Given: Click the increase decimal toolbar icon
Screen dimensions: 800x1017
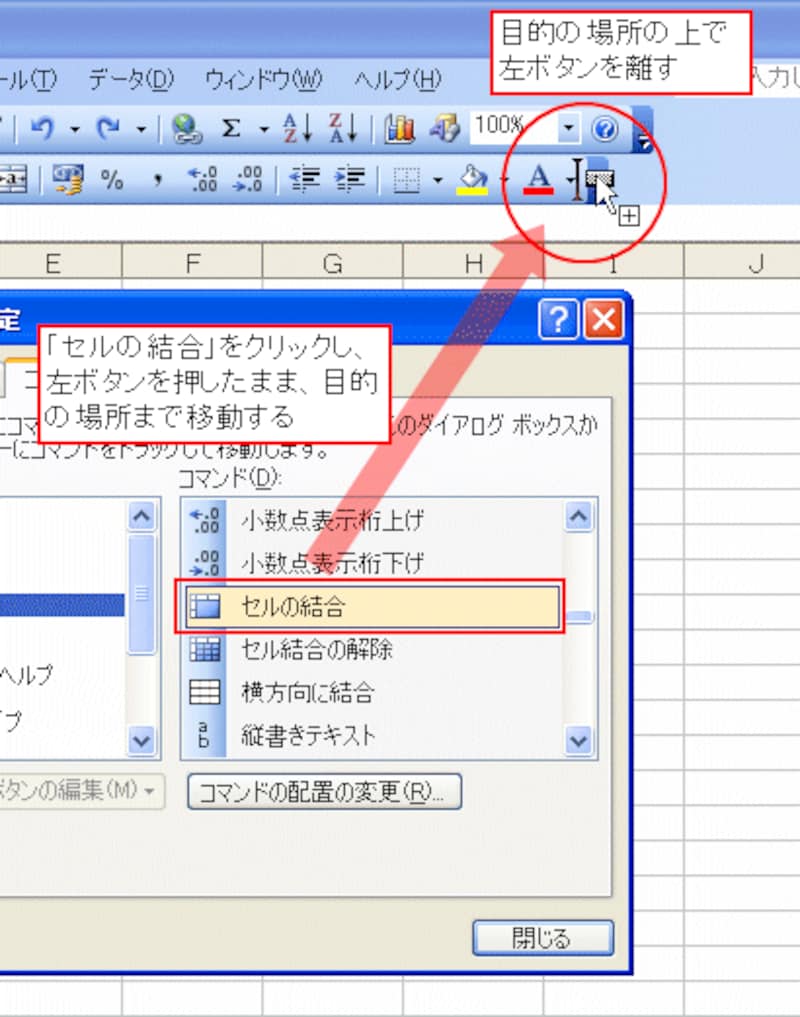Looking at the screenshot, I should 203,179.
